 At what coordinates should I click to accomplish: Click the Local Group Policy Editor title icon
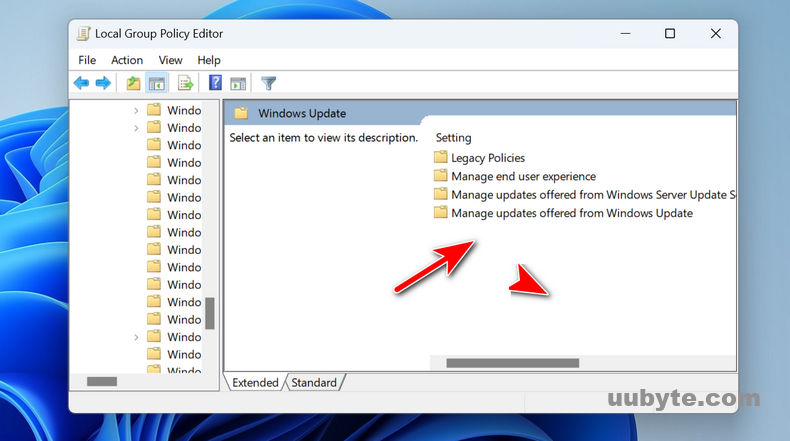[83, 34]
